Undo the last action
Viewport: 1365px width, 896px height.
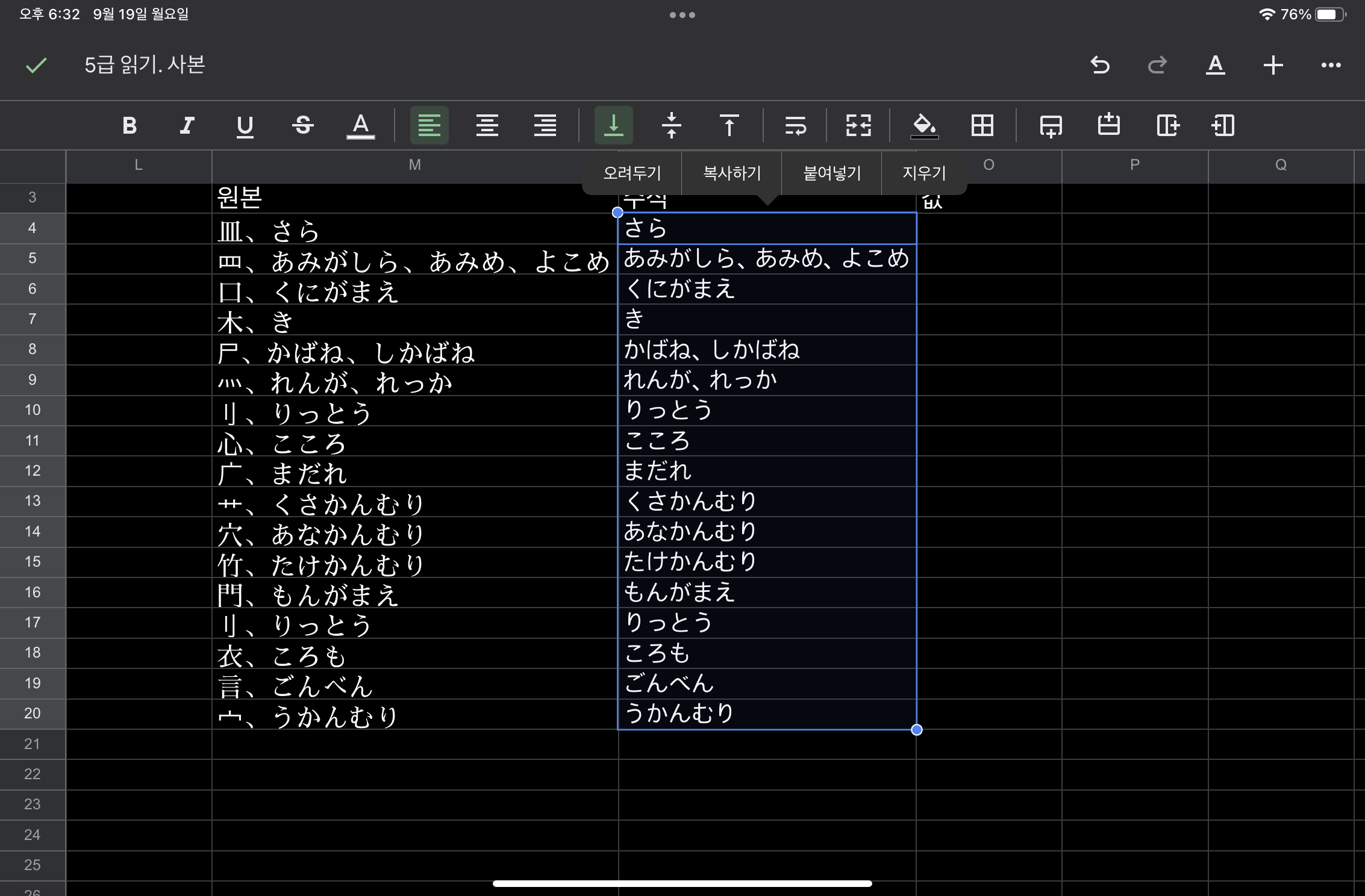pyautogui.click(x=1100, y=65)
